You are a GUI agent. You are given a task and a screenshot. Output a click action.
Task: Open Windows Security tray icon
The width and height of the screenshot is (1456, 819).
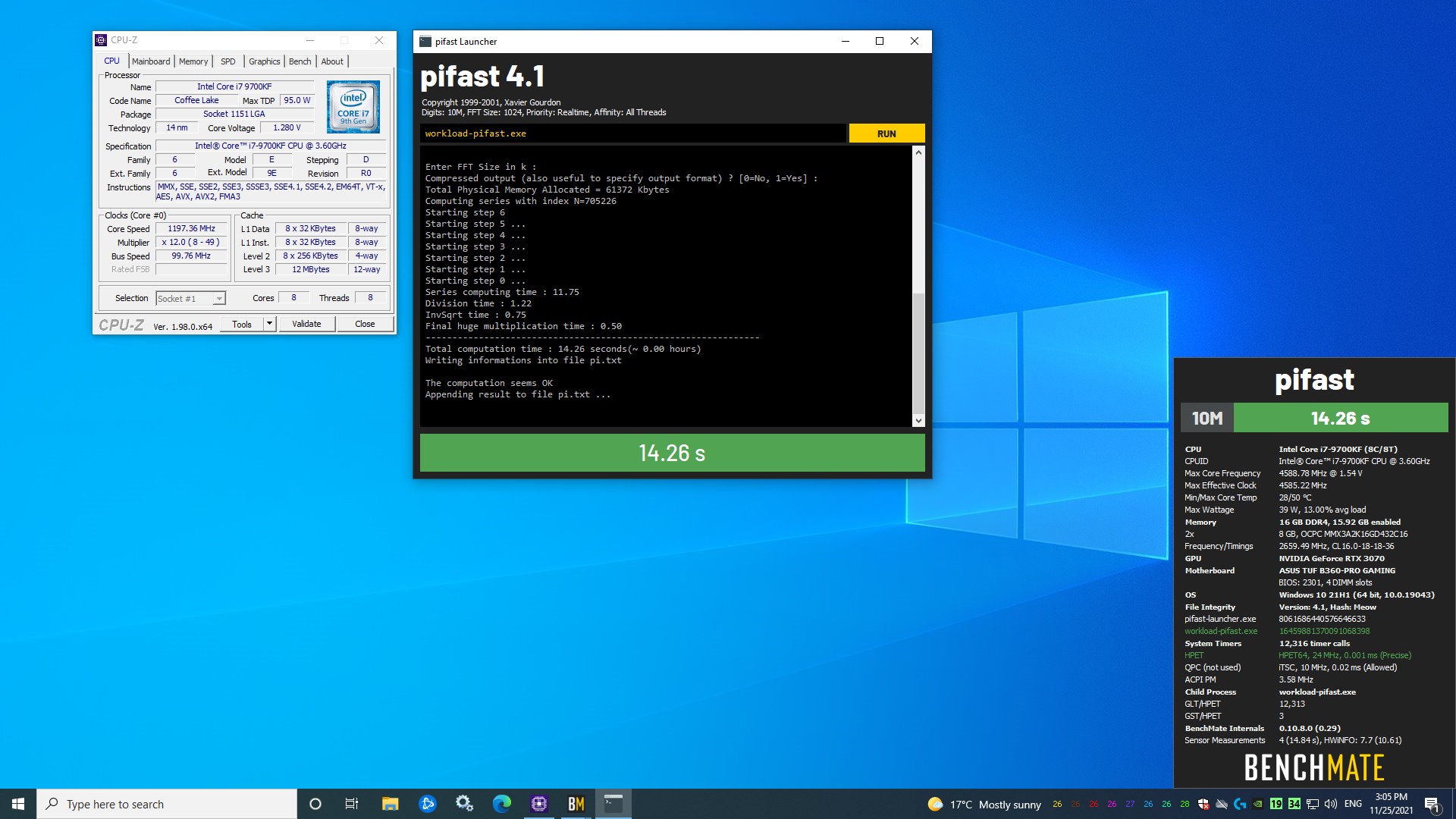click(x=1203, y=804)
